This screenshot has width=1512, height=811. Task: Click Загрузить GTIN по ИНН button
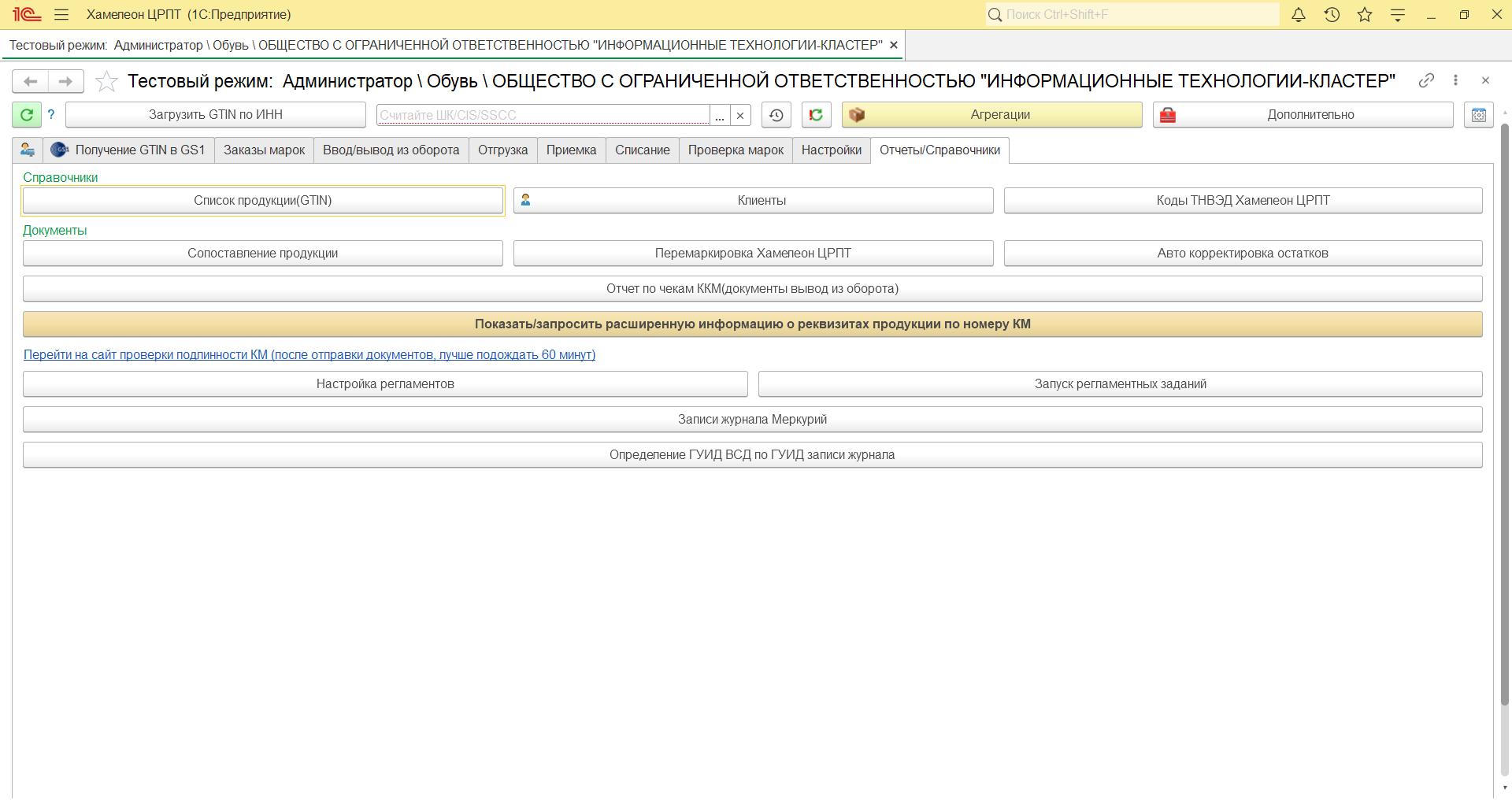216,115
